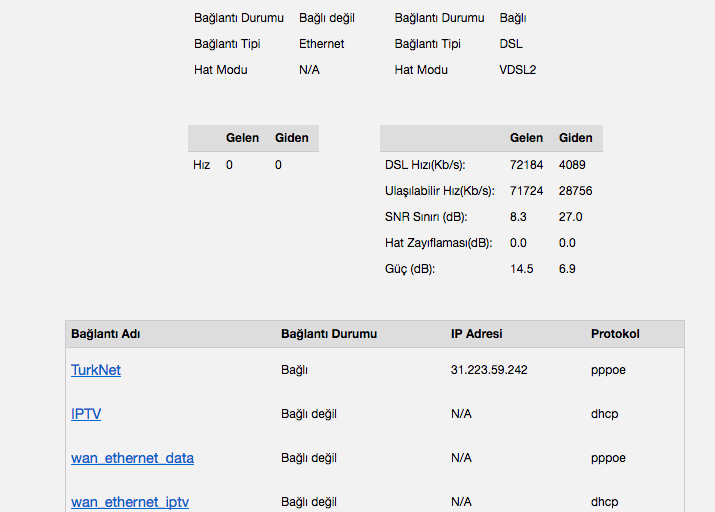Open the IPTV connection link
The height and width of the screenshot is (512, 715).
point(86,414)
